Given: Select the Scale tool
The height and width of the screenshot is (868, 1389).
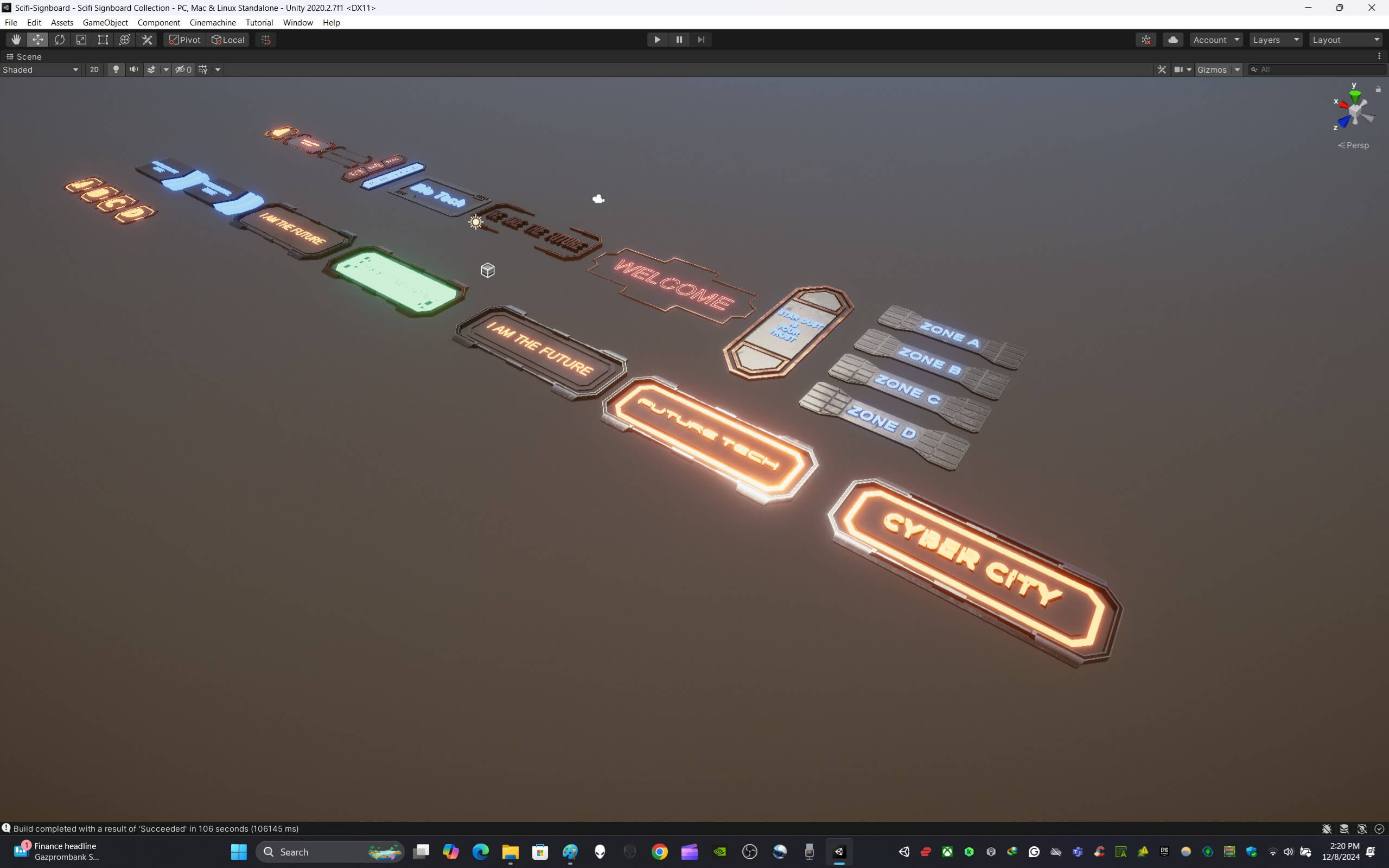Looking at the screenshot, I should [x=81, y=40].
